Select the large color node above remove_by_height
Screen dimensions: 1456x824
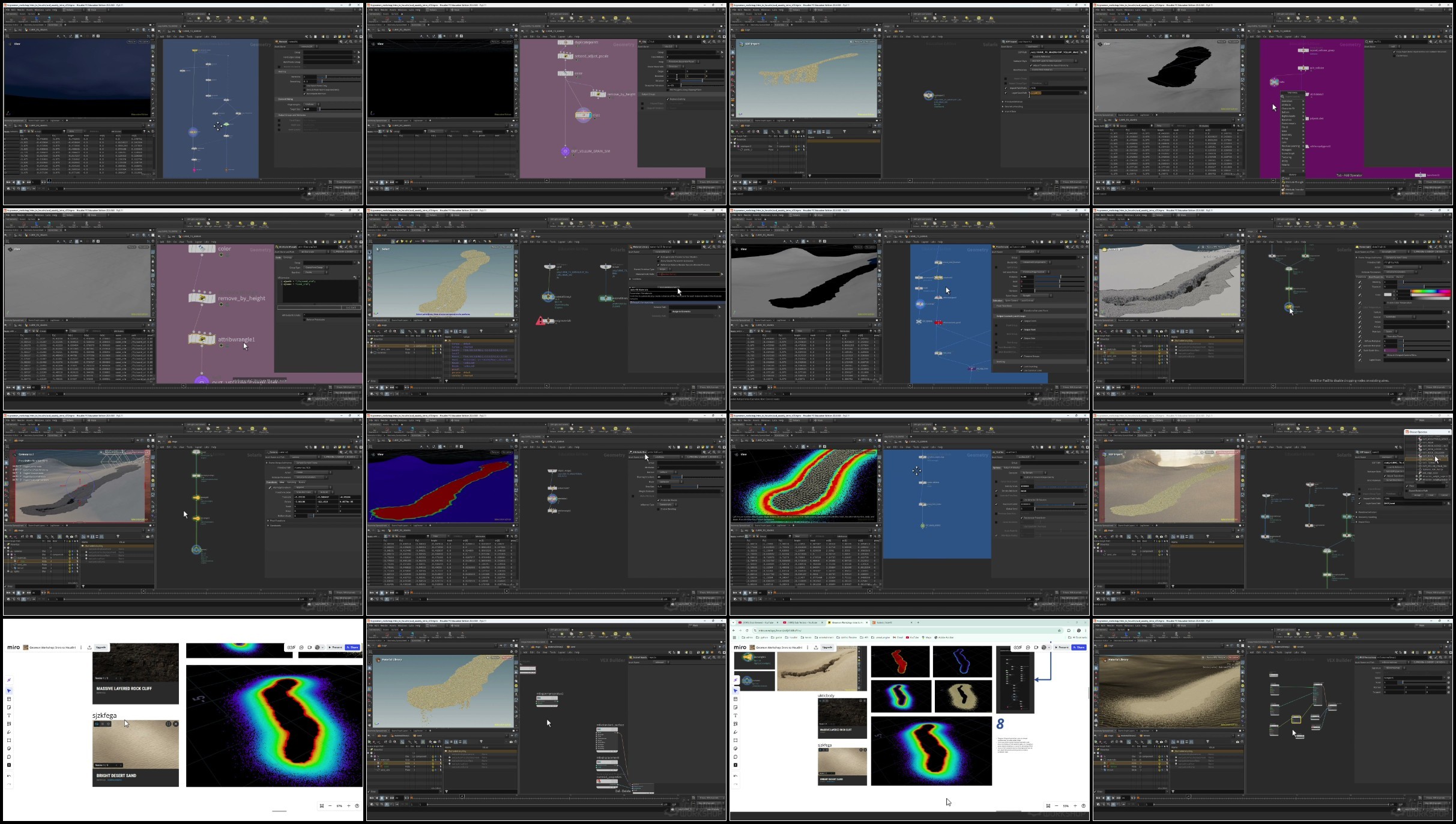pyautogui.click(x=202, y=248)
